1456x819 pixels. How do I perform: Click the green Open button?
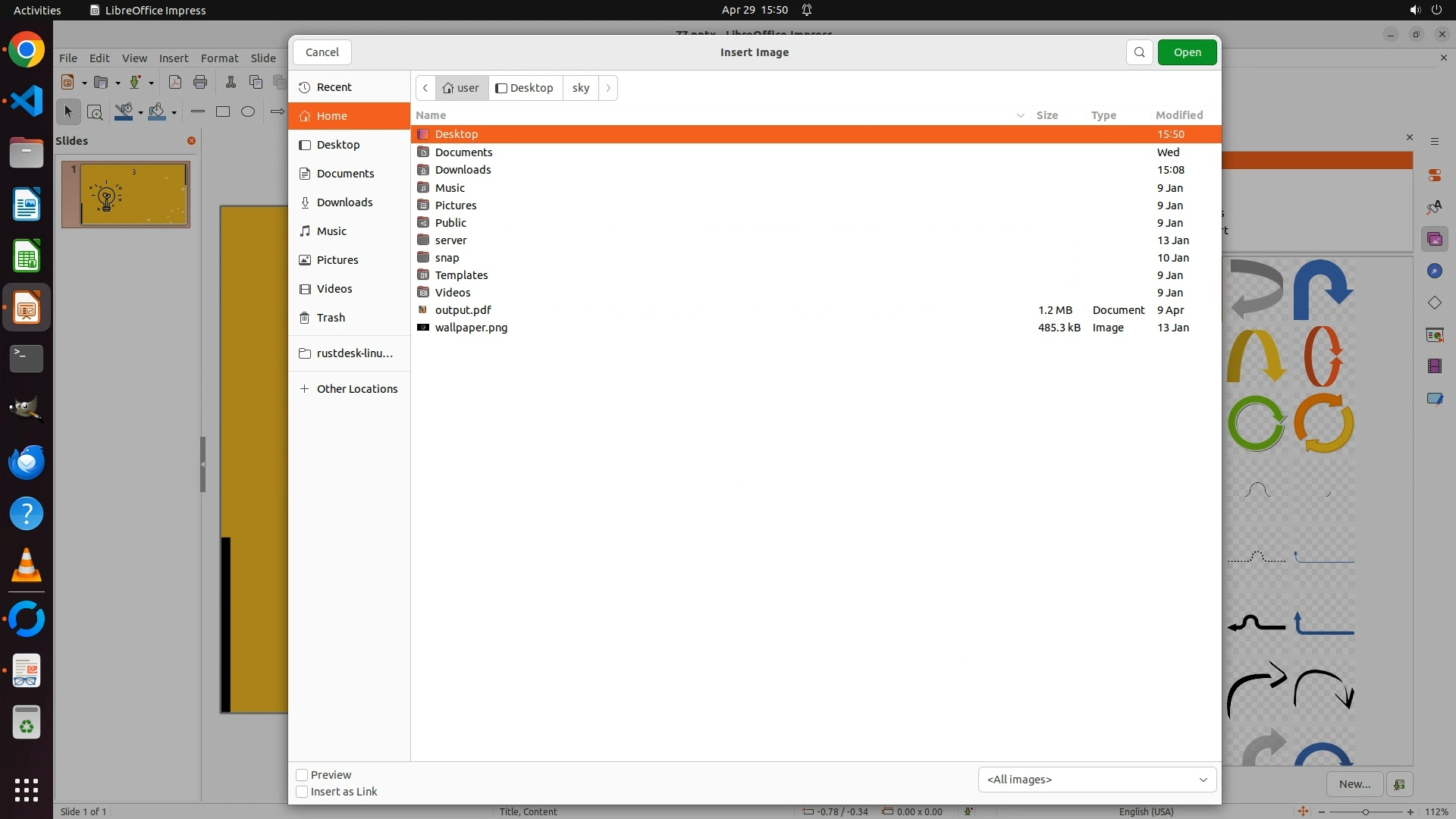click(1187, 52)
